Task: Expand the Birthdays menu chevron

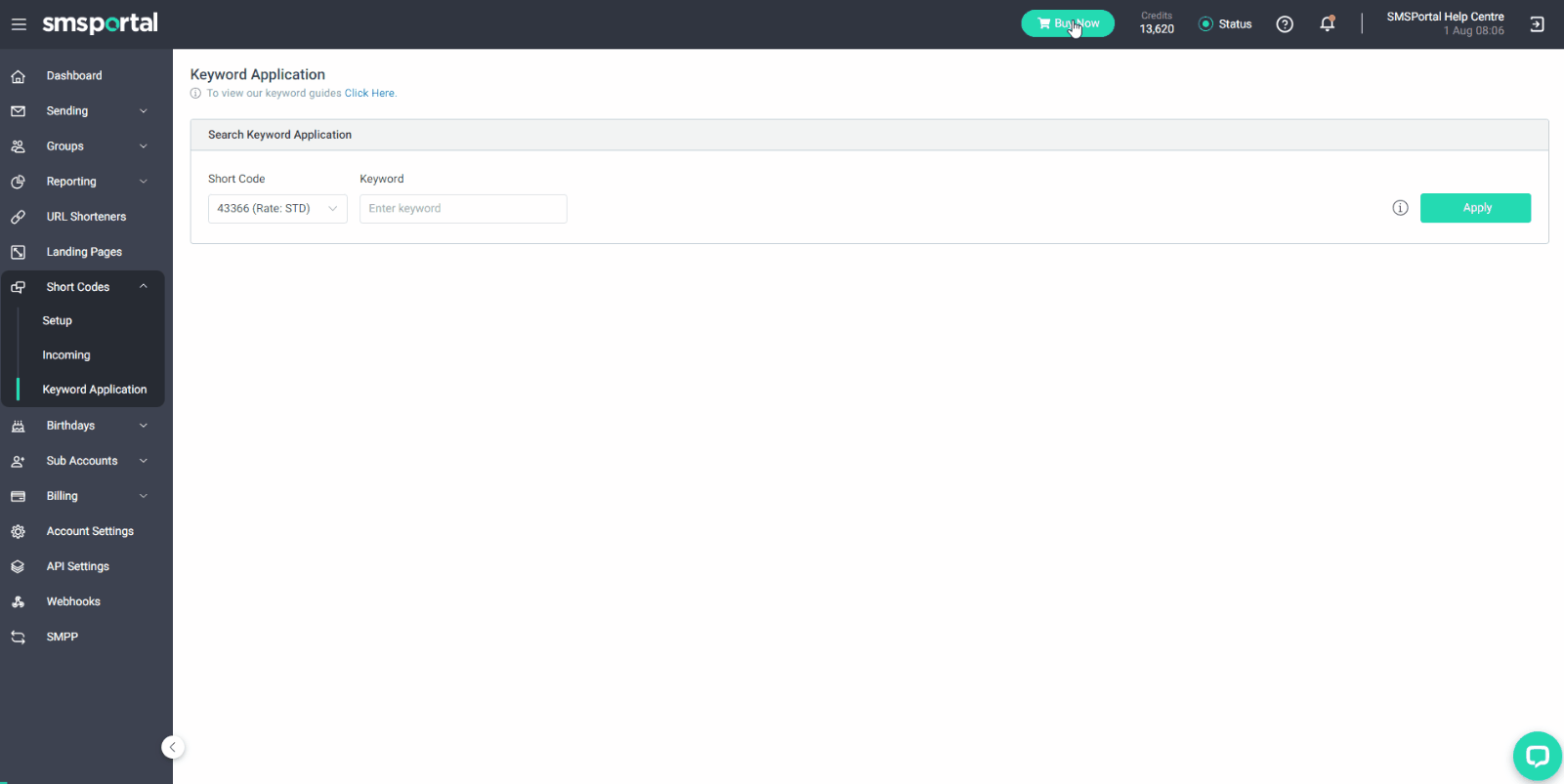Action: click(144, 426)
